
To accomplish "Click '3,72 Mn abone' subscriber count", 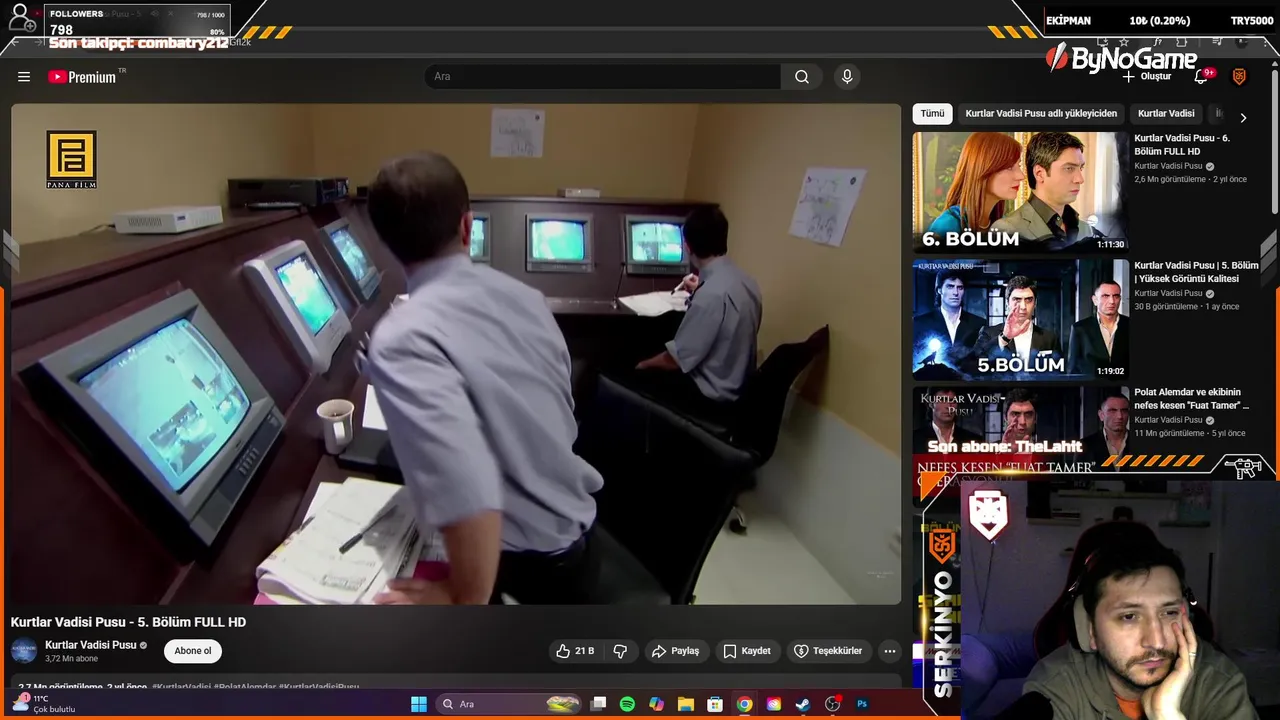I will pyautogui.click(x=71, y=659).
